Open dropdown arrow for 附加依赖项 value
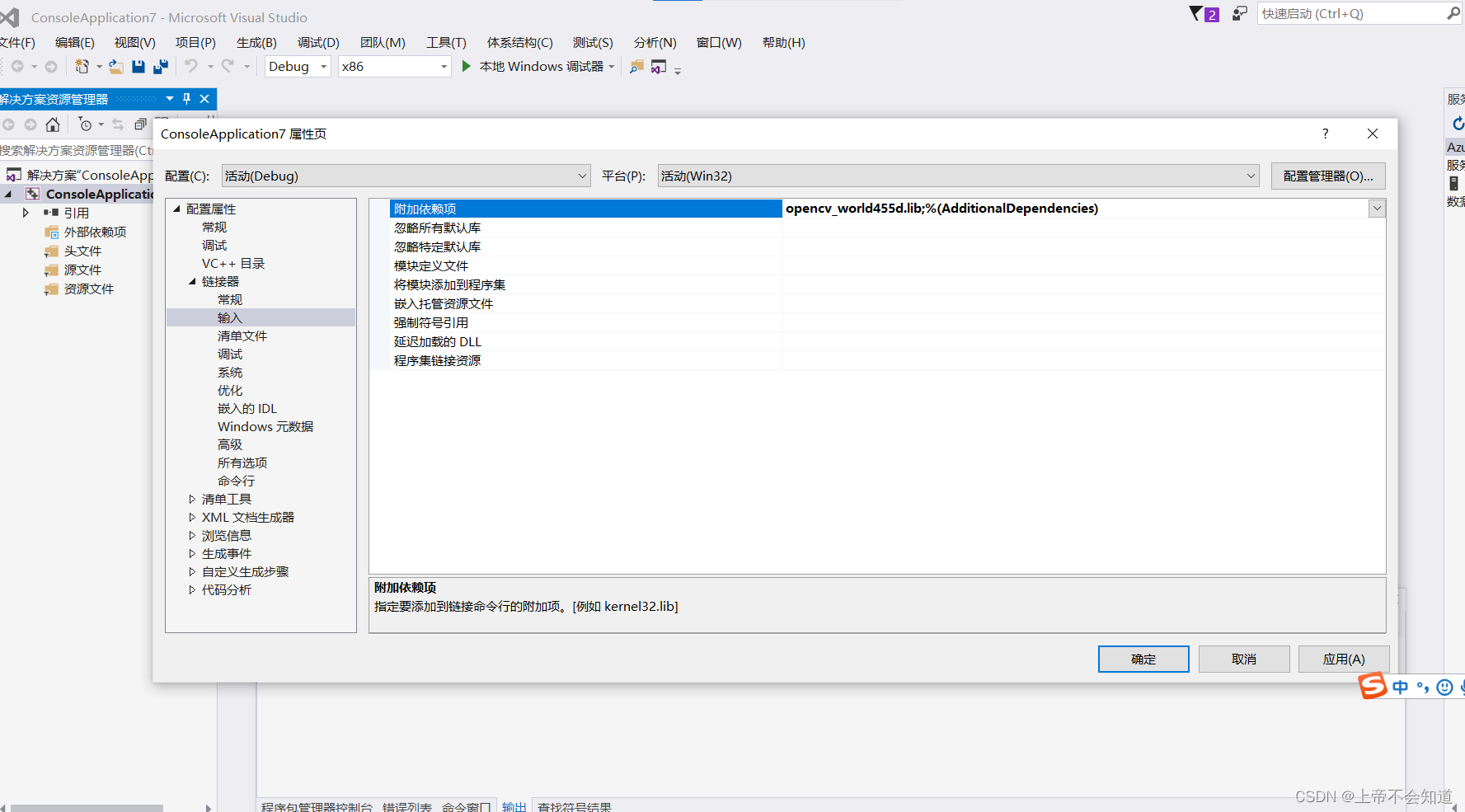The width and height of the screenshot is (1465, 812). pyautogui.click(x=1377, y=209)
